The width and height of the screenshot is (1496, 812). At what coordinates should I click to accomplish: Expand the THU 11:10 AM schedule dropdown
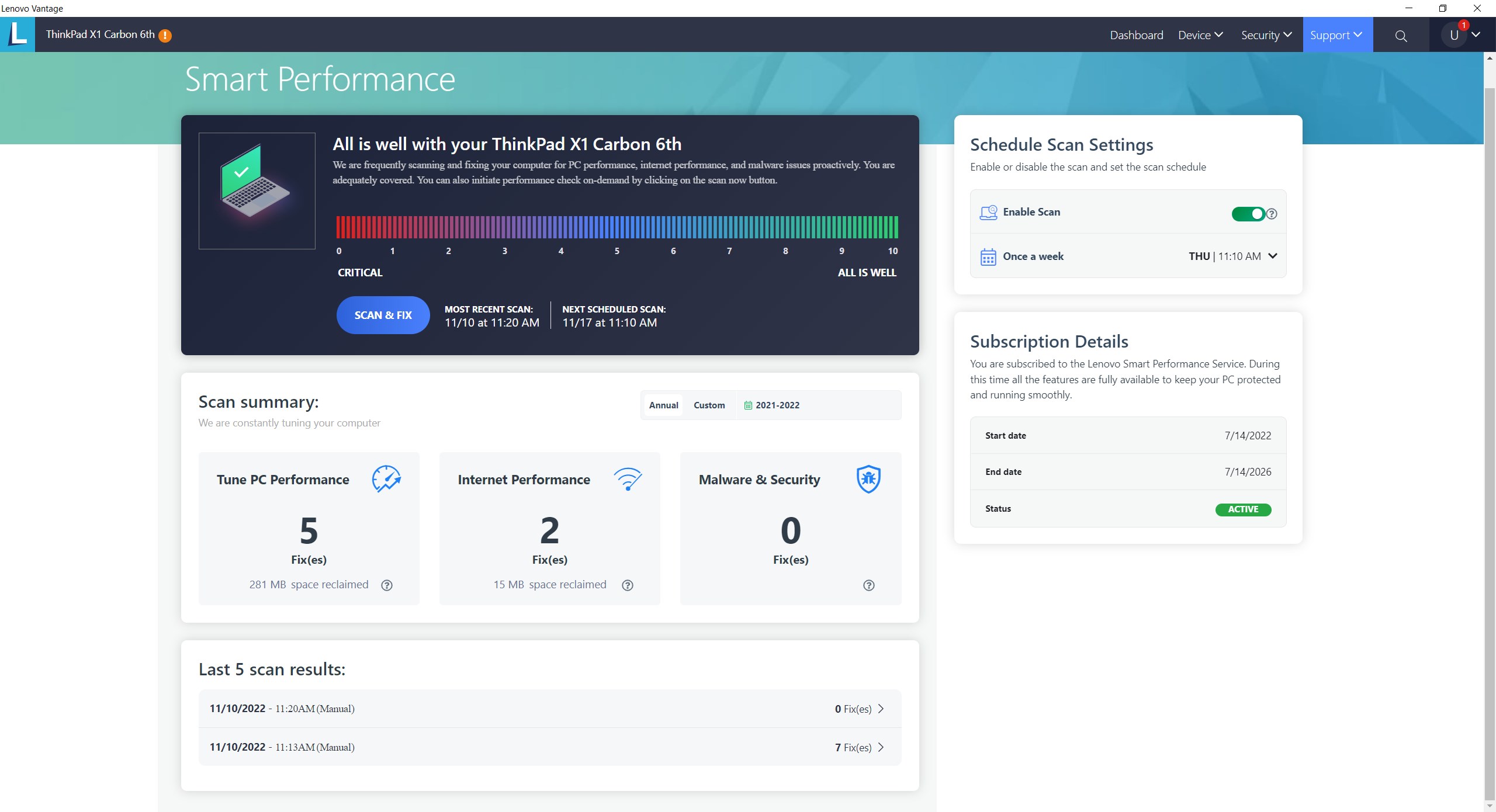pyautogui.click(x=1273, y=256)
